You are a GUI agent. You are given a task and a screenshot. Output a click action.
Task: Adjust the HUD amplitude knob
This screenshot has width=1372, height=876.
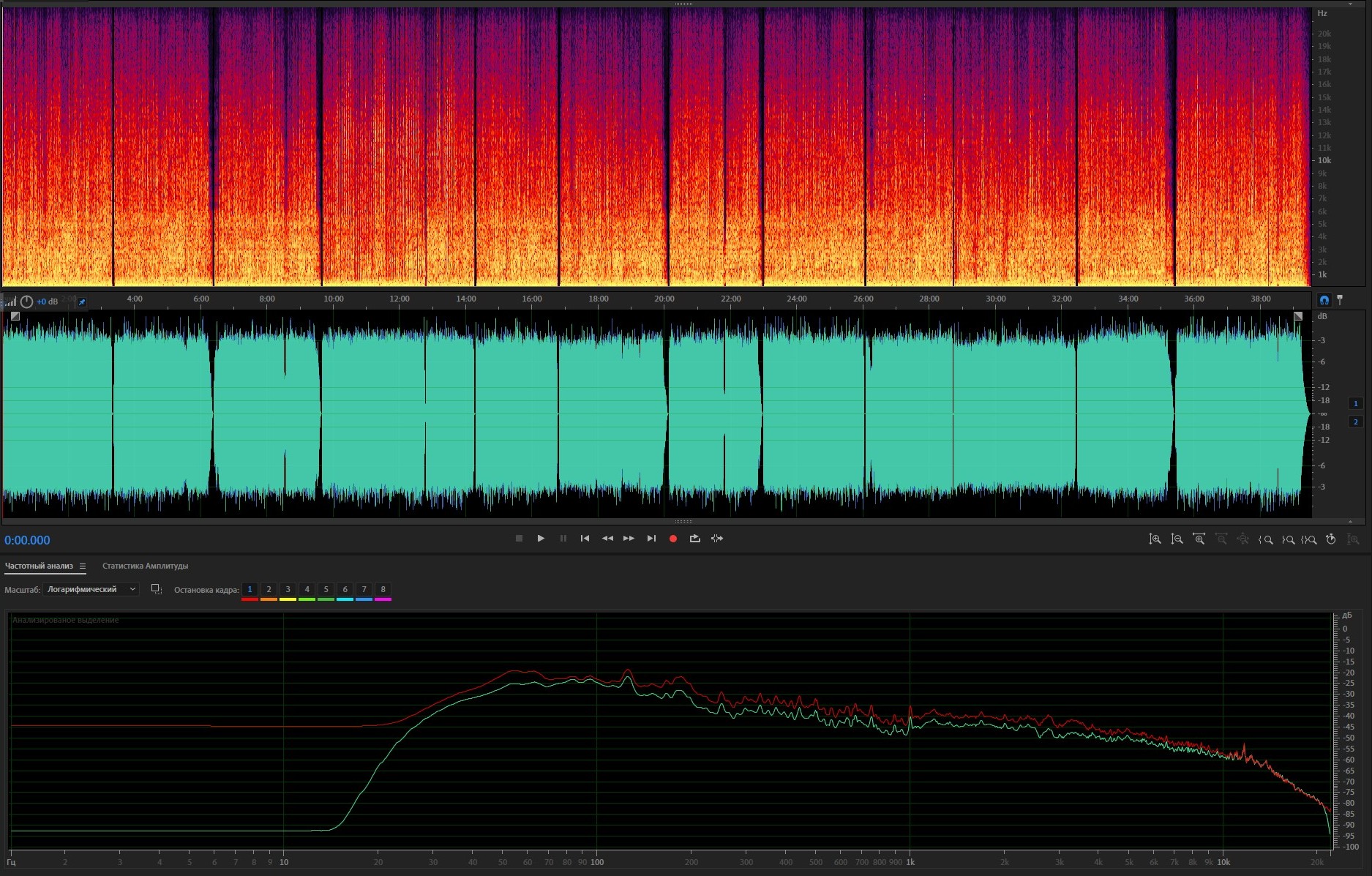[x=26, y=302]
